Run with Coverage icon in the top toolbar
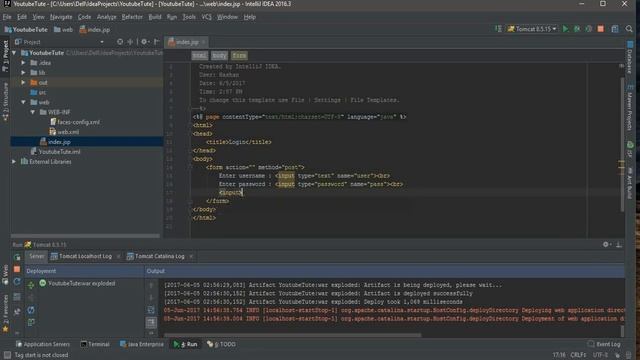 click(589, 29)
